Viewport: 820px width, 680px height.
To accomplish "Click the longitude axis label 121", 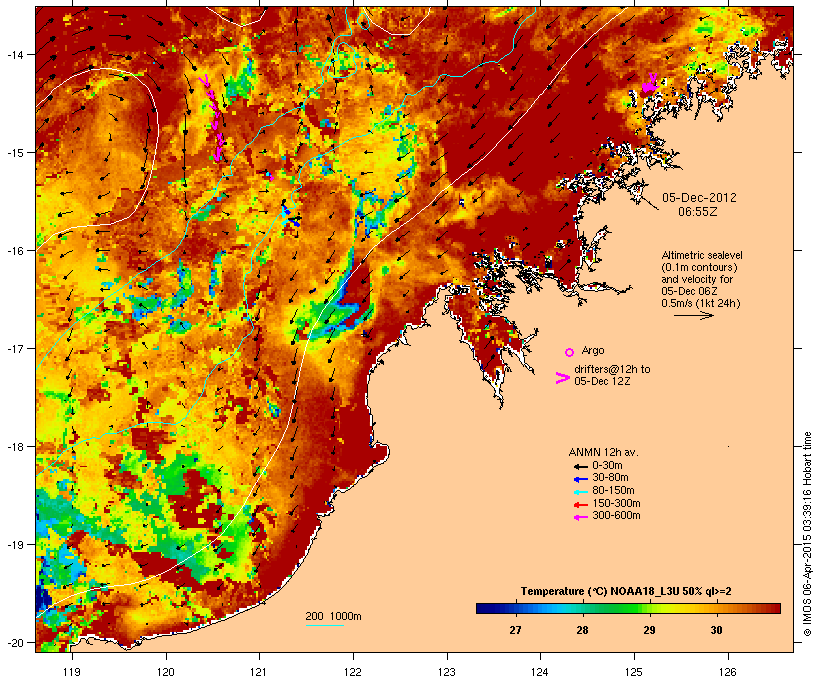I will click(x=259, y=672).
